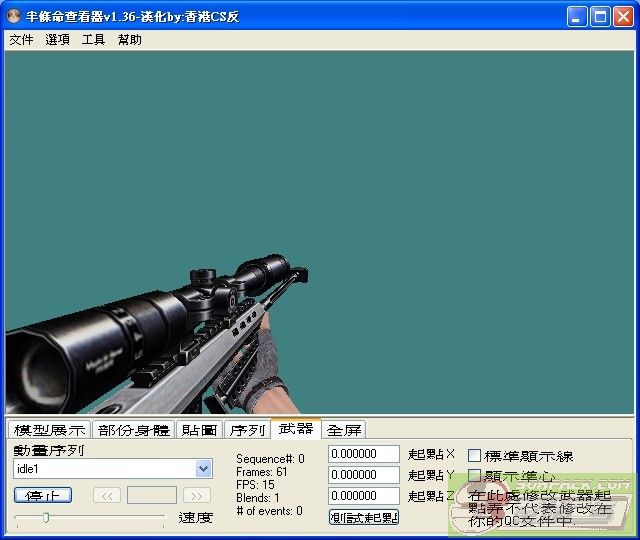Image resolution: width=640 pixels, height=540 pixels.
Task: Toggle the 顯示準心 crosshair checkbox
Action: coord(475,476)
